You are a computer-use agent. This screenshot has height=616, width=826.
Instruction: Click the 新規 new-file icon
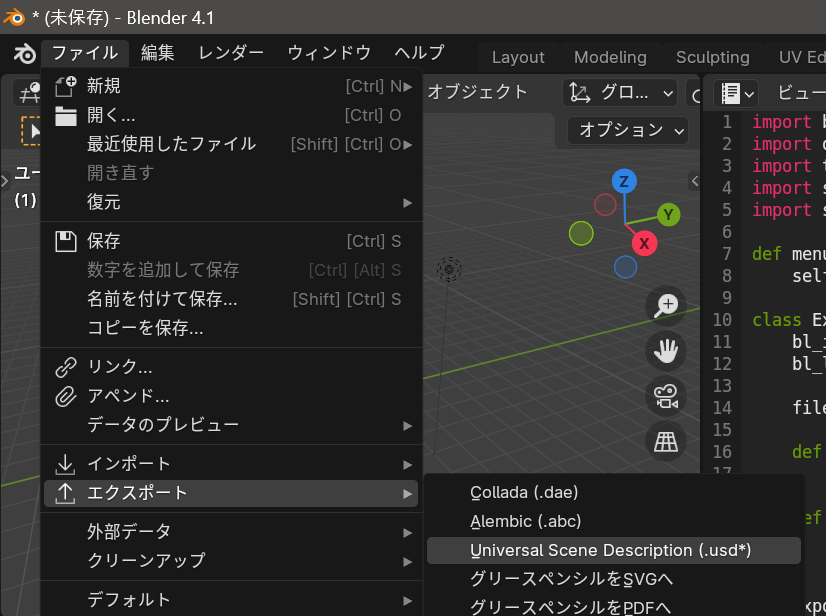point(65,86)
